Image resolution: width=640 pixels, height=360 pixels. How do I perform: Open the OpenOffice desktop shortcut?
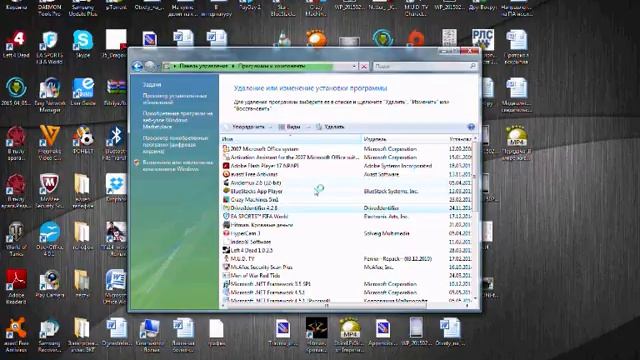49,239
